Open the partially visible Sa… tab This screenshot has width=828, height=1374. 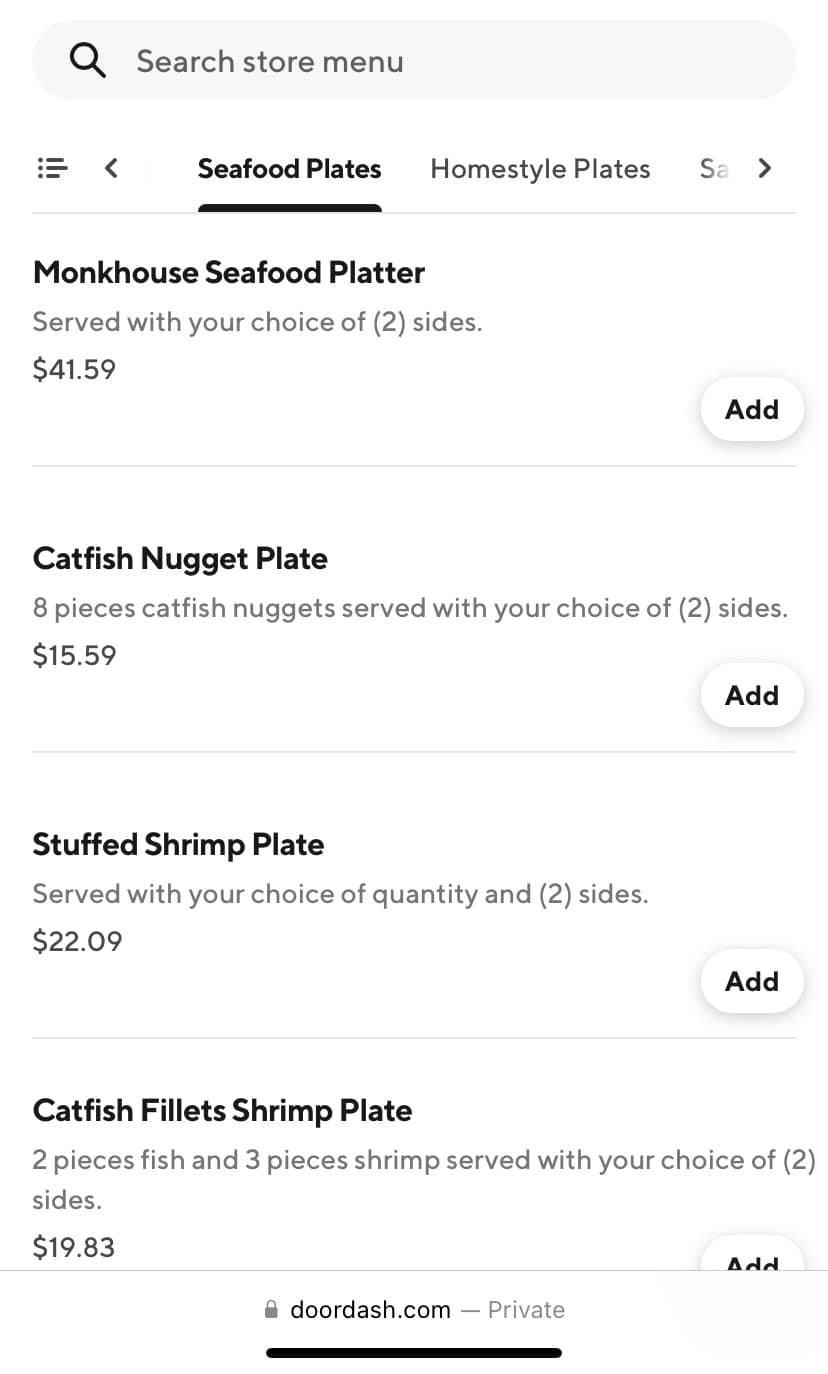coord(713,169)
